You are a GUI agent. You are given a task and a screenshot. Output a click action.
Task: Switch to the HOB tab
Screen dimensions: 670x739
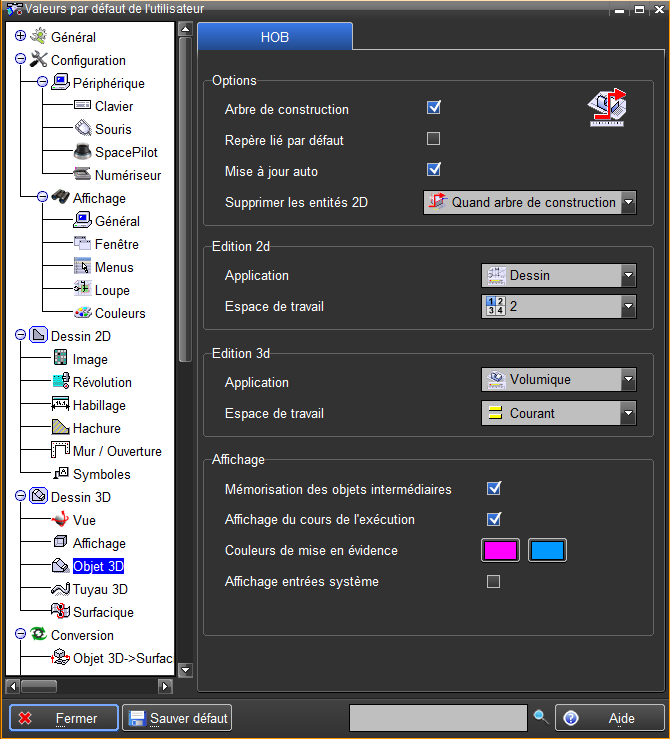(x=275, y=36)
